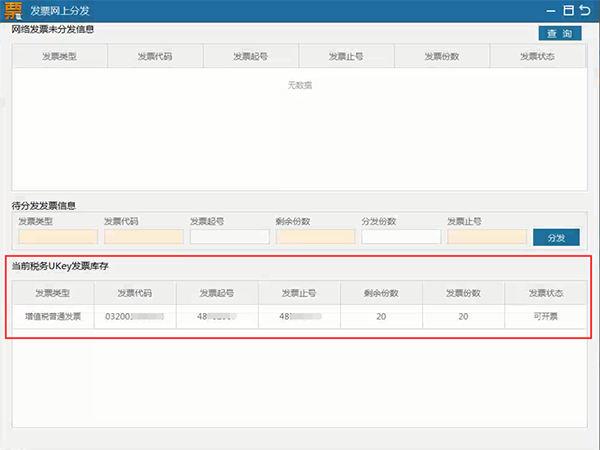
Task: Click the 发票代码 input field
Action: pos(144,237)
